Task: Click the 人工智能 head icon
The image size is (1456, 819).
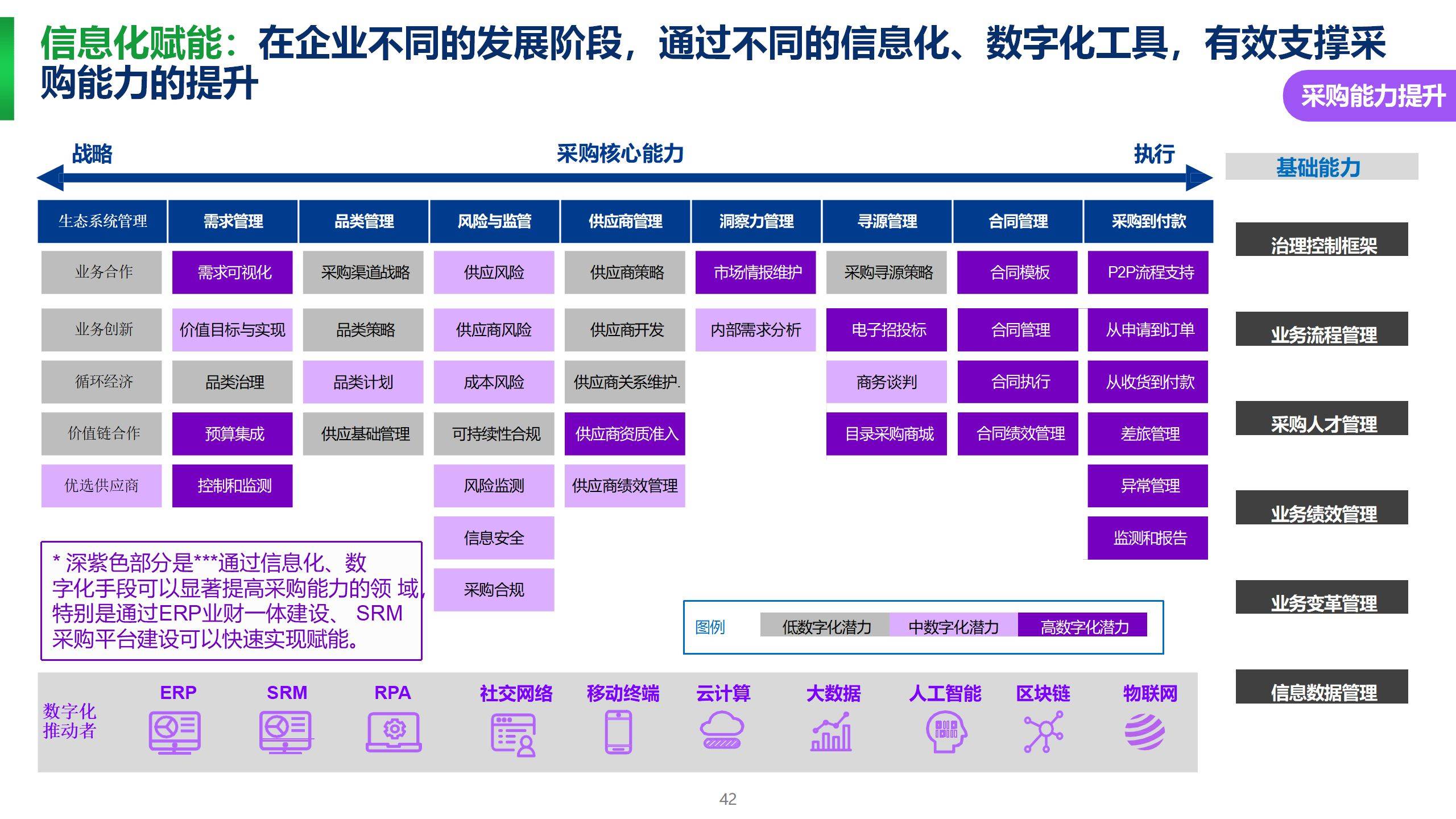Action: pos(946,733)
